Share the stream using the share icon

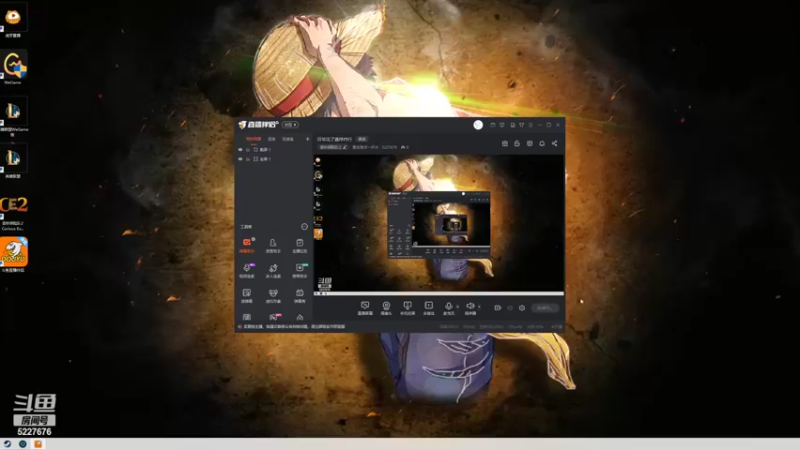(x=554, y=143)
